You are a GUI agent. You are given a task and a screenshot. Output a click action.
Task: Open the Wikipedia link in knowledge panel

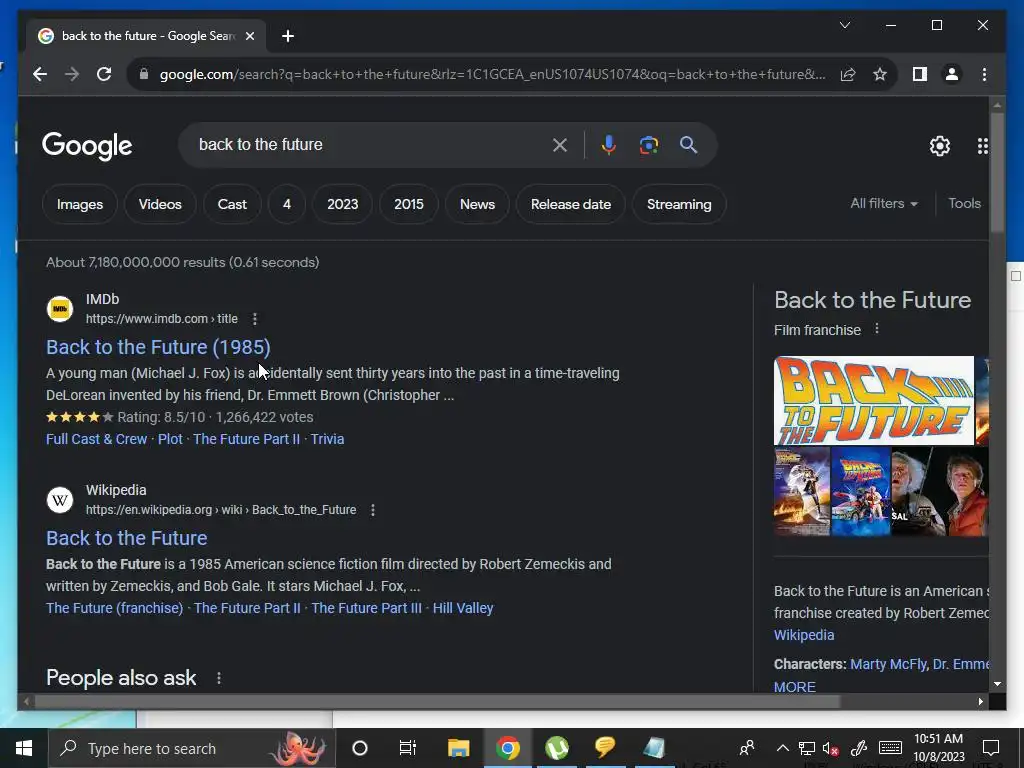804,635
